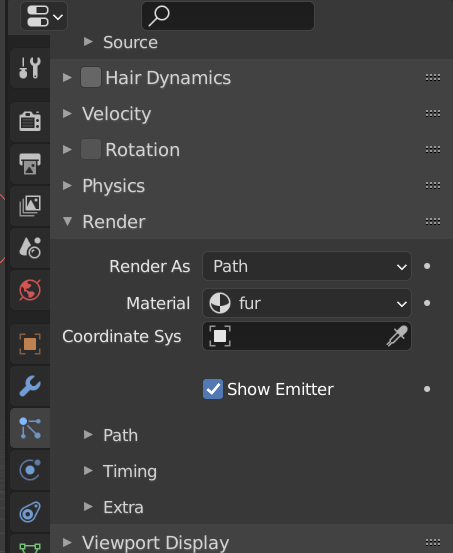This screenshot has height=553, width=453.
Task: Click the properties search field
Action: [228, 16]
